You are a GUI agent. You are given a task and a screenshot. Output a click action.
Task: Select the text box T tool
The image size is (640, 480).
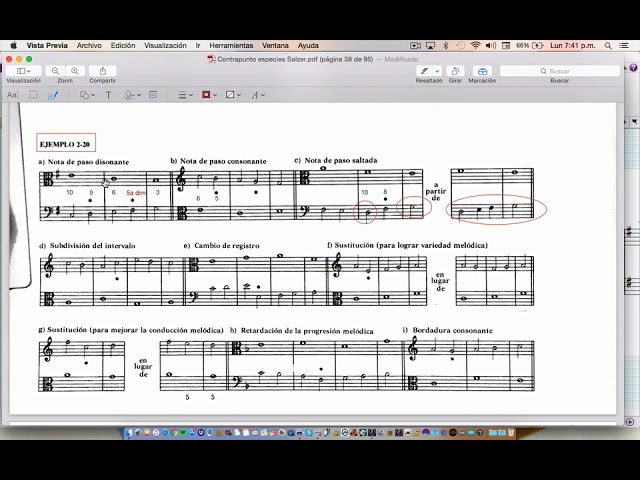click(x=108, y=95)
